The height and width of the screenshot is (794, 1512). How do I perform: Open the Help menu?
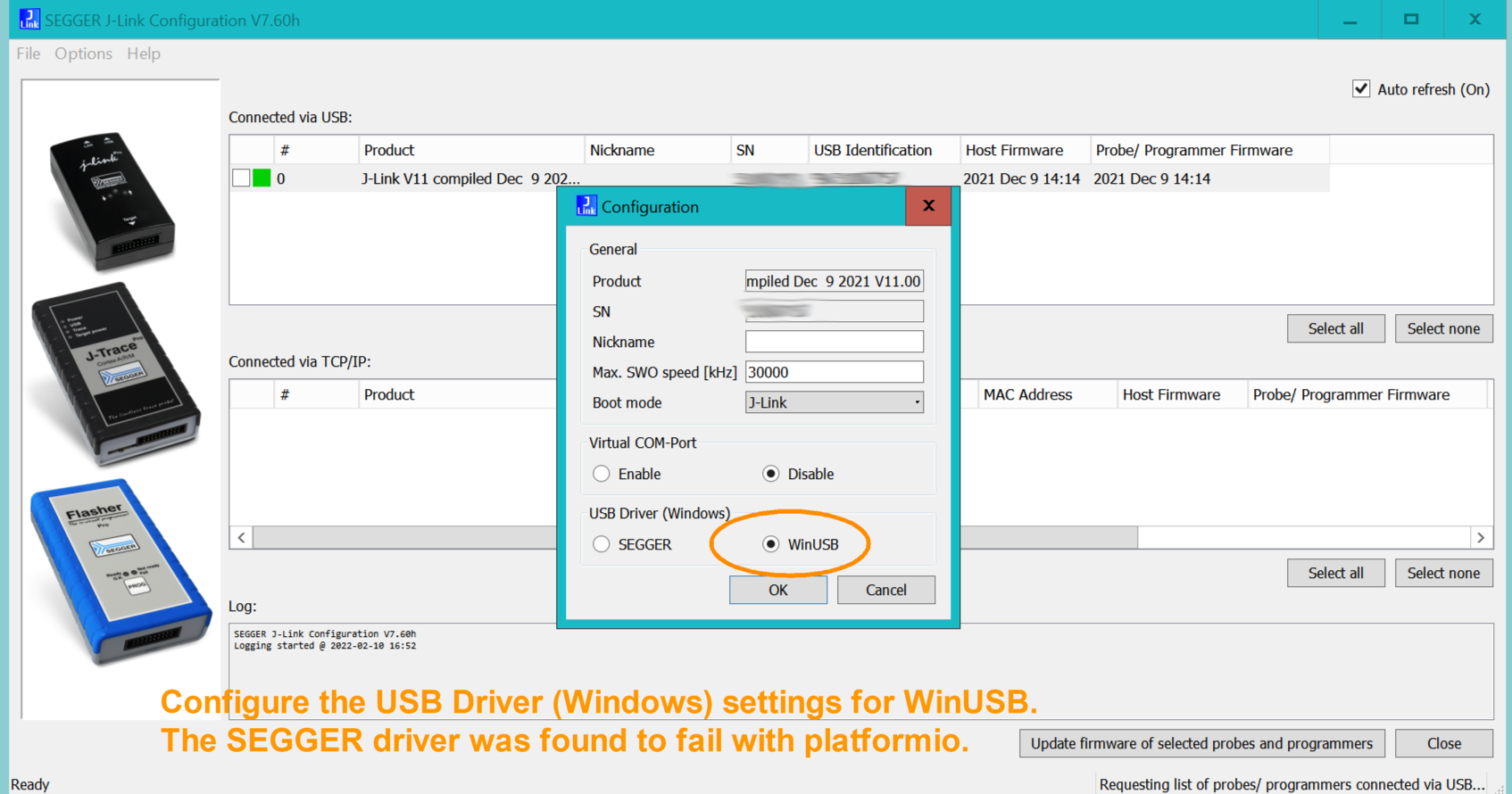point(144,54)
